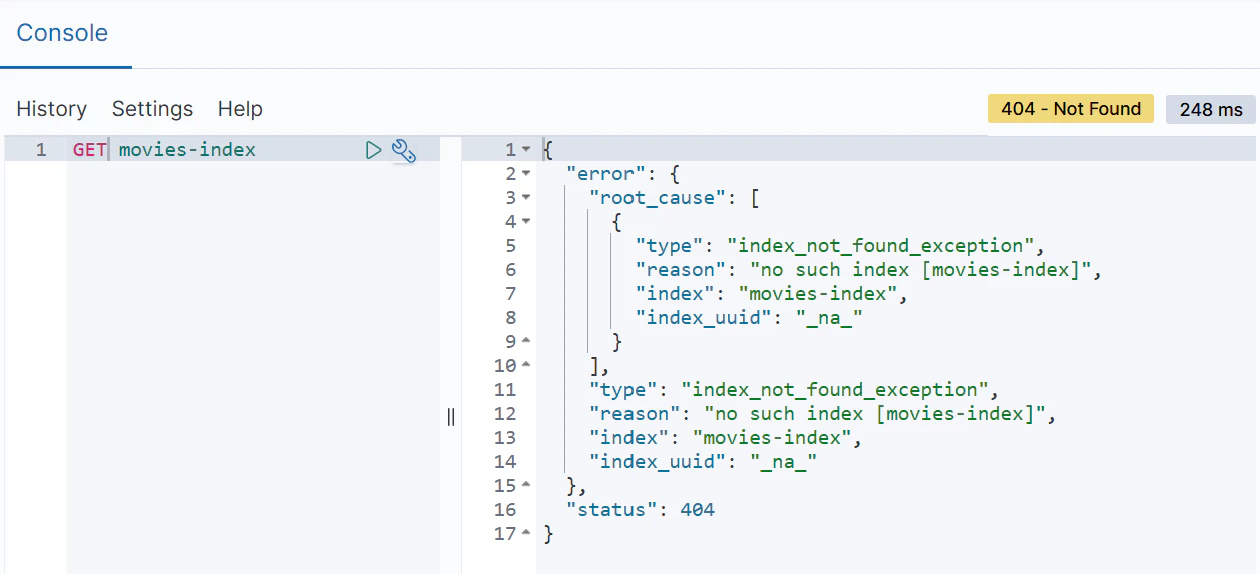Switch to the Console tab
The image size is (1260, 574).
[62, 32]
